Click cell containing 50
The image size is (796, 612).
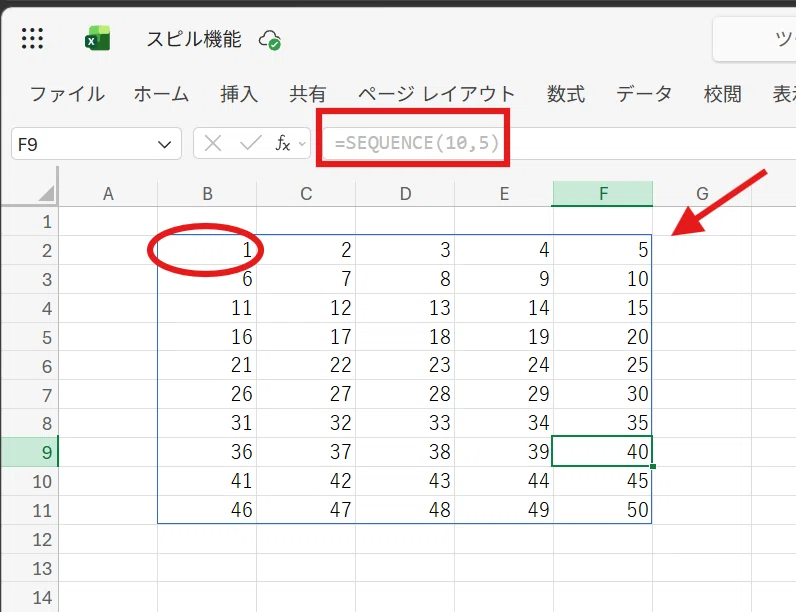point(603,510)
